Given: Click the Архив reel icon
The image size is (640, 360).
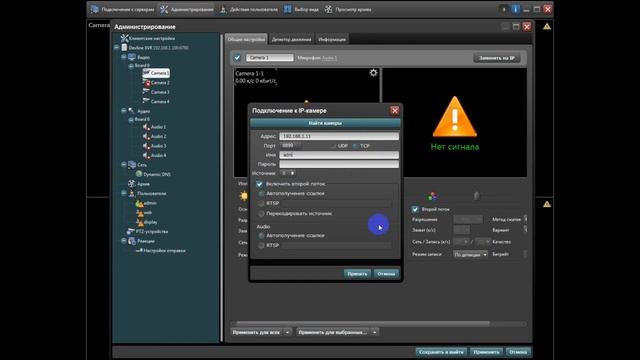Looking at the screenshot, I should point(131,184).
